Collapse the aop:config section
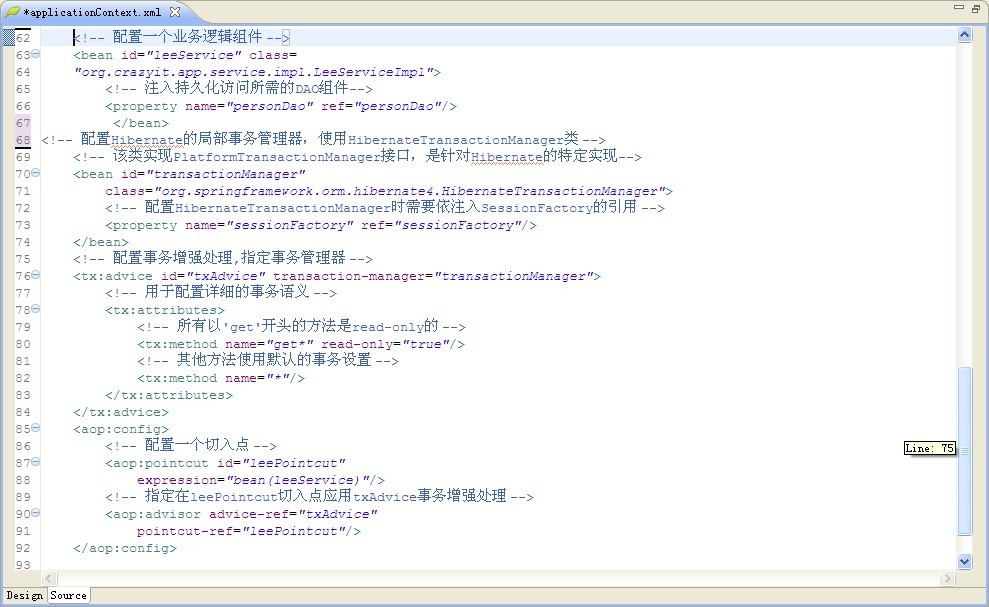The width and height of the screenshot is (989, 607). (33, 428)
